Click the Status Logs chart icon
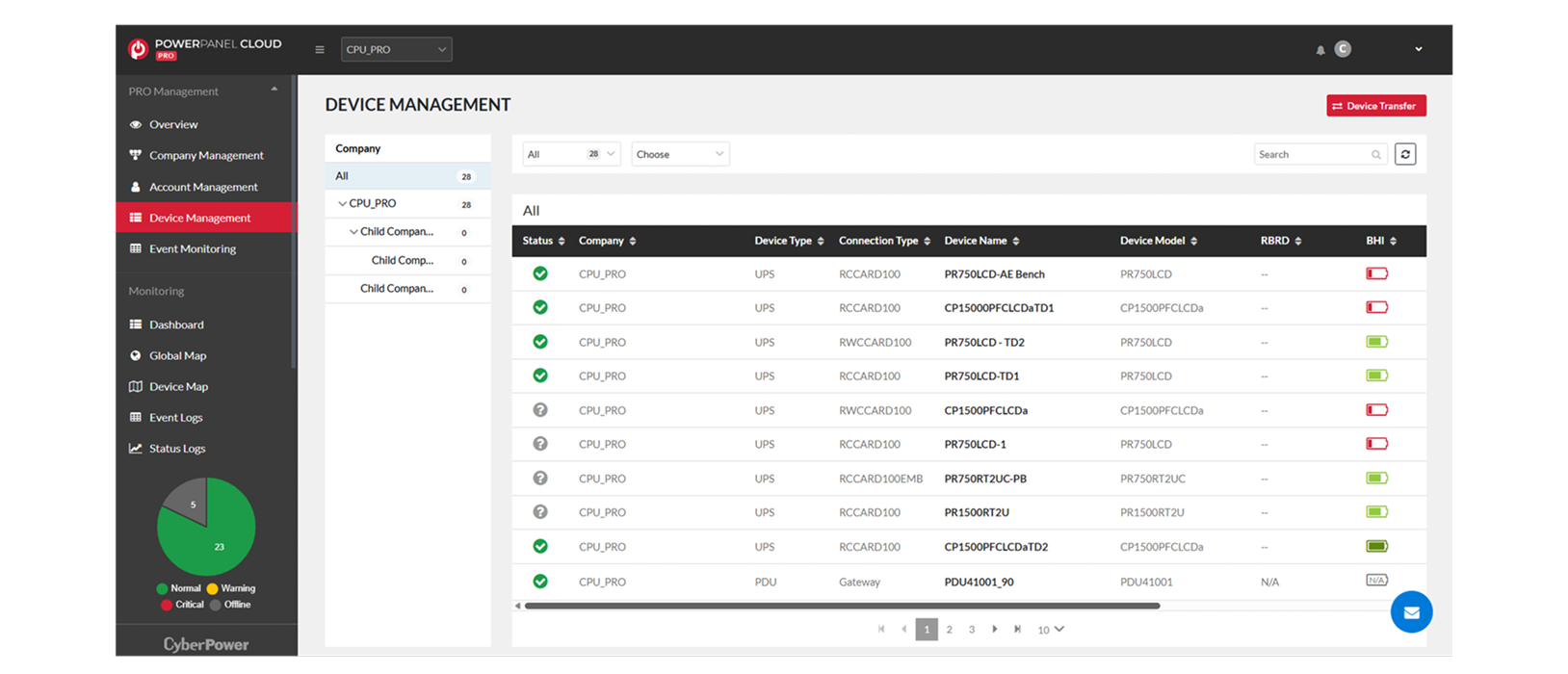This screenshot has width=1568, height=674. click(x=136, y=448)
